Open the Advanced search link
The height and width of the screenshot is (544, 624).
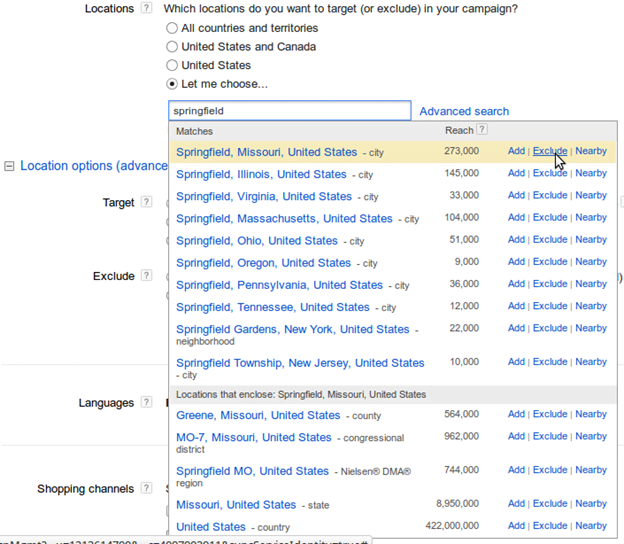[x=464, y=111]
